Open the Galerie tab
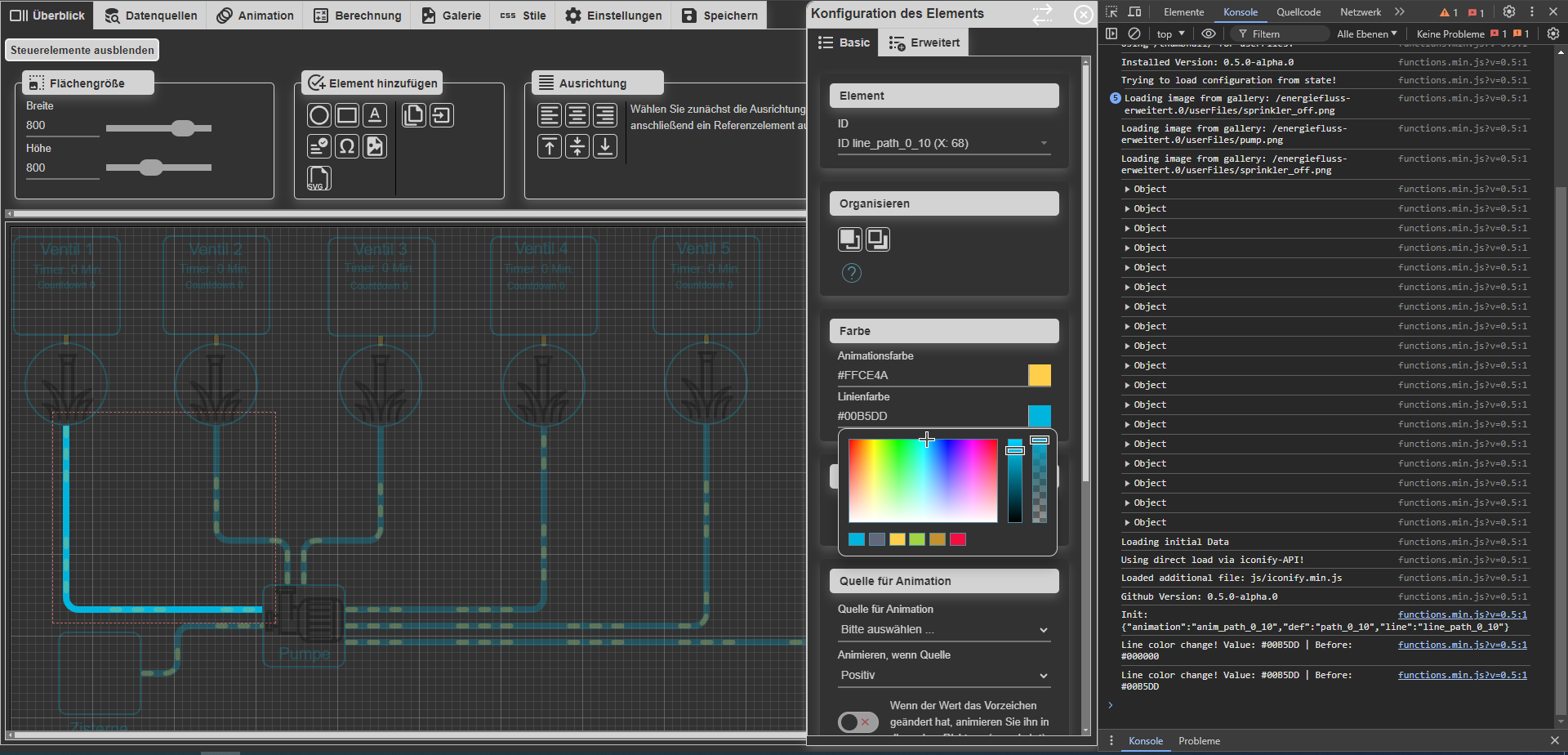 451,15
